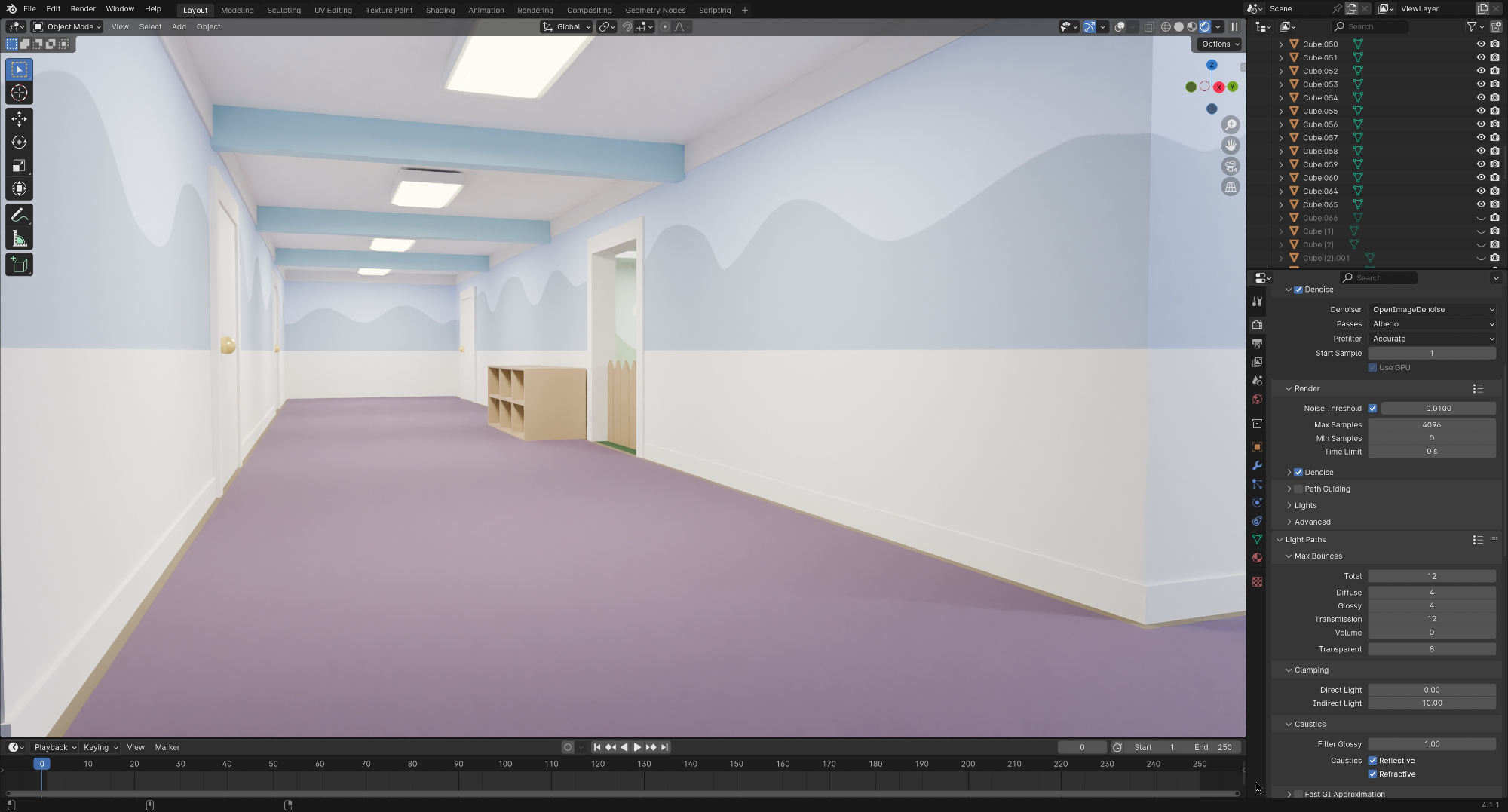This screenshot has height=812, width=1508.
Task: Open the Render menu
Action: coord(83,9)
